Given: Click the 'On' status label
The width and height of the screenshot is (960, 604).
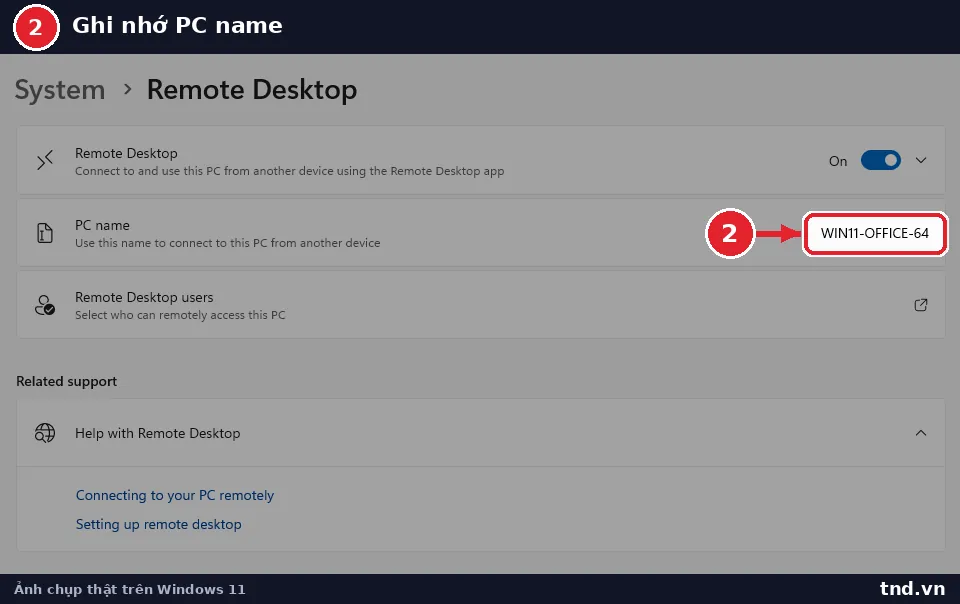Looking at the screenshot, I should (838, 161).
